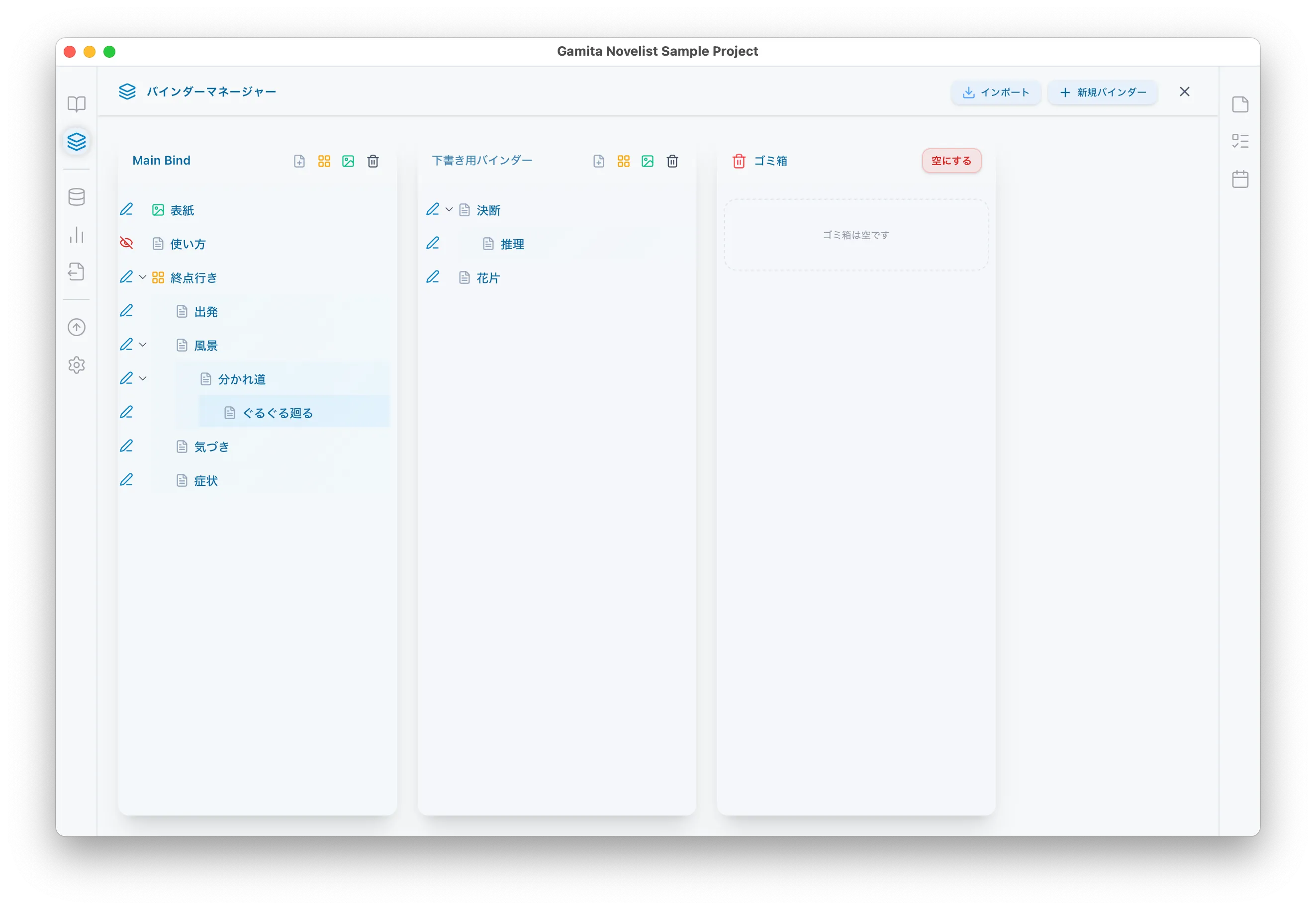Select the 使い方 item
The image size is (1316, 910).
(188, 244)
